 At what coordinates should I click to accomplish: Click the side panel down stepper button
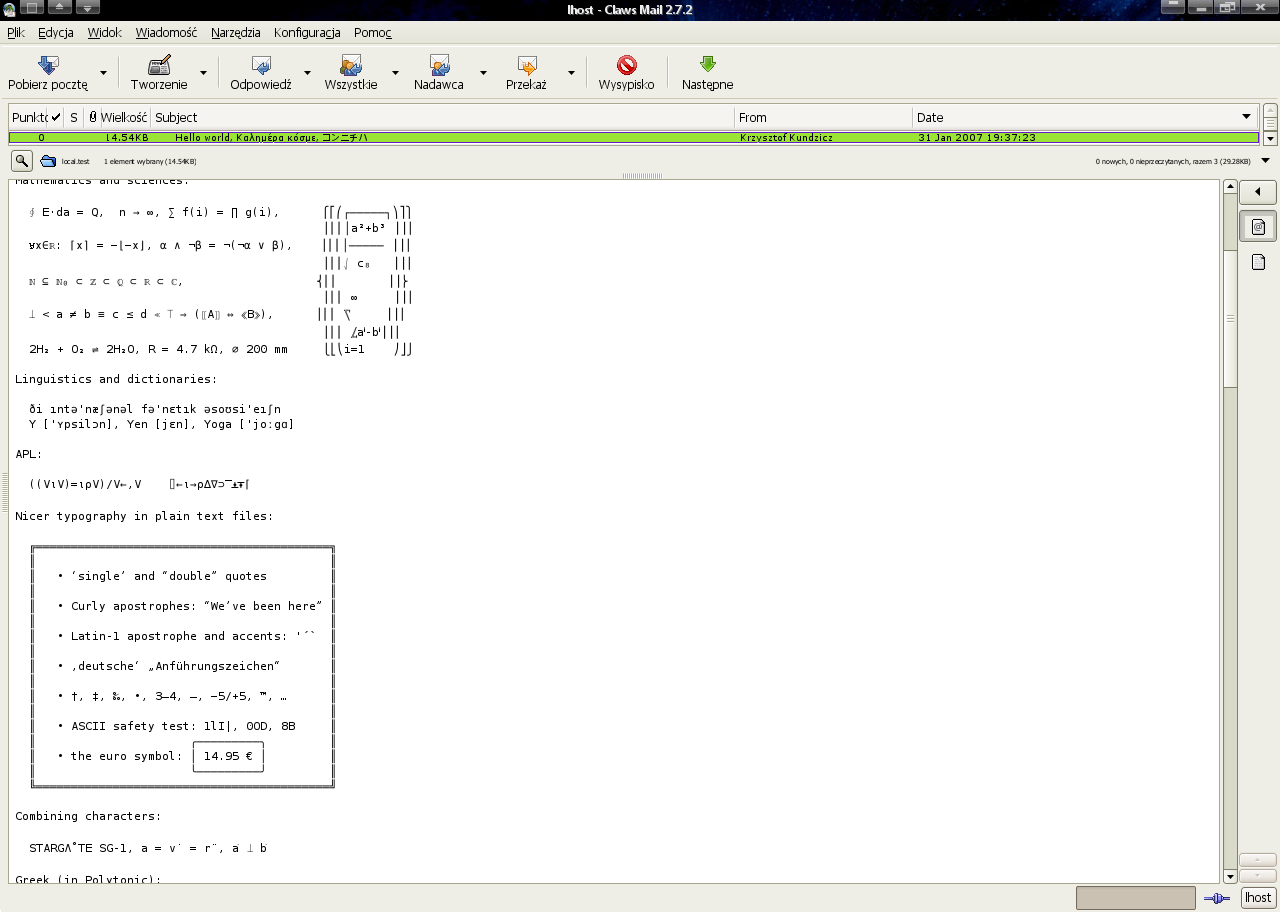click(1257, 875)
